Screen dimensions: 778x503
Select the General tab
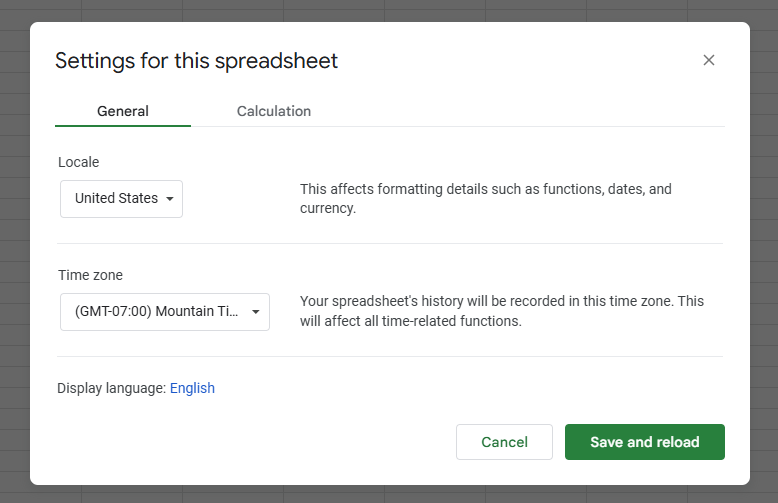click(123, 111)
